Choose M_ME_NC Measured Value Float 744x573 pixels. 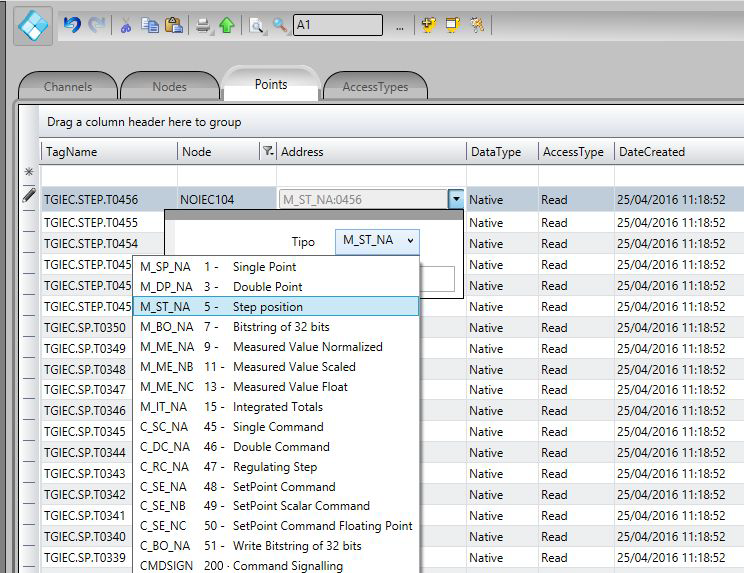276,387
